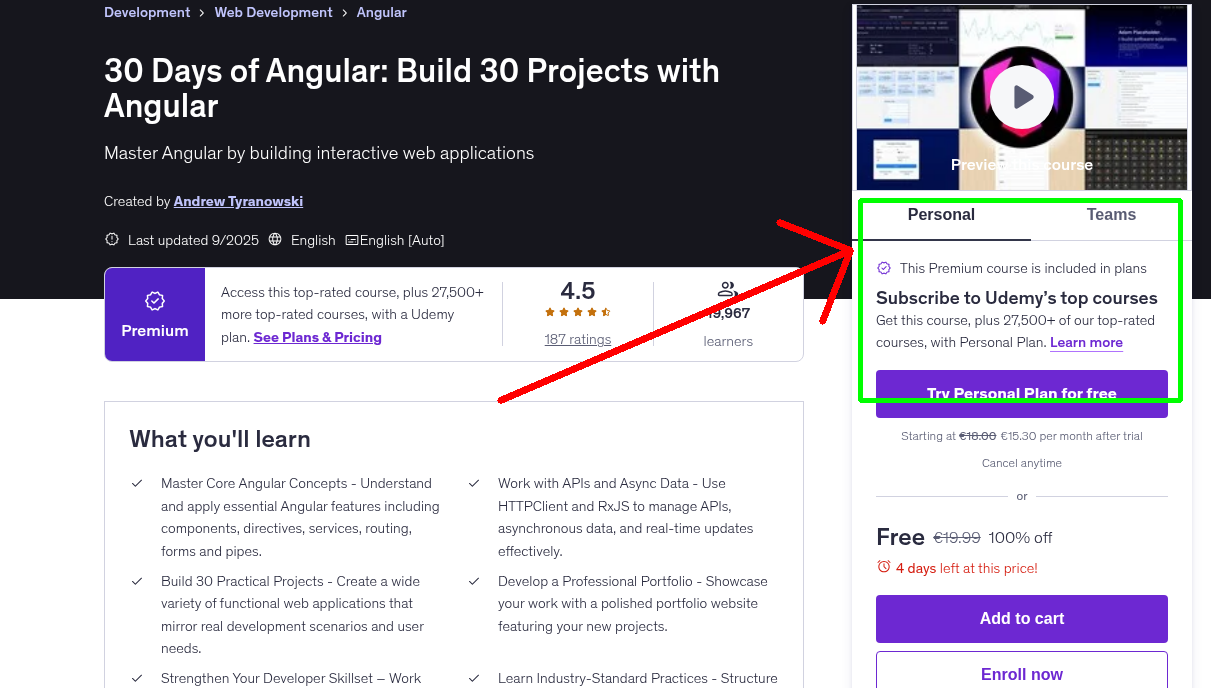Screen dimensions: 1211x688
Task: Open the 187 ratings link
Action: click(578, 339)
